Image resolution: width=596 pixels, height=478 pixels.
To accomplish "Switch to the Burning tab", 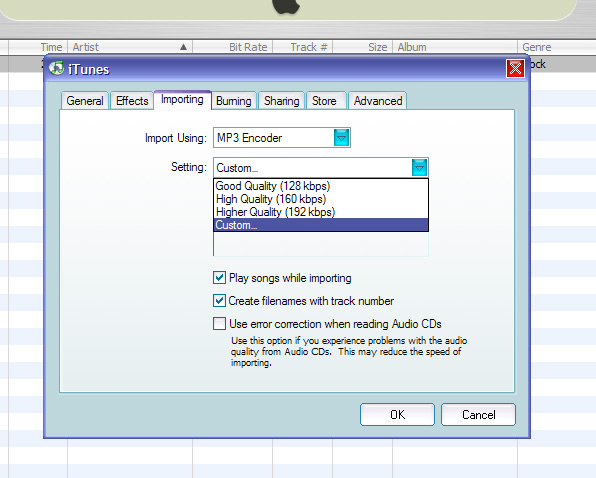I will (x=234, y=101).
